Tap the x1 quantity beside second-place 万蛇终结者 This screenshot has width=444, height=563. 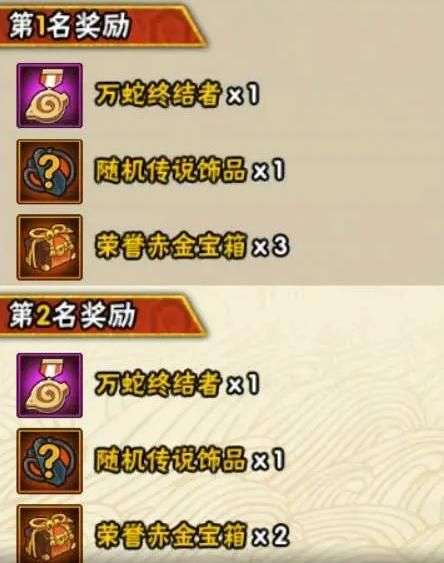244,384
